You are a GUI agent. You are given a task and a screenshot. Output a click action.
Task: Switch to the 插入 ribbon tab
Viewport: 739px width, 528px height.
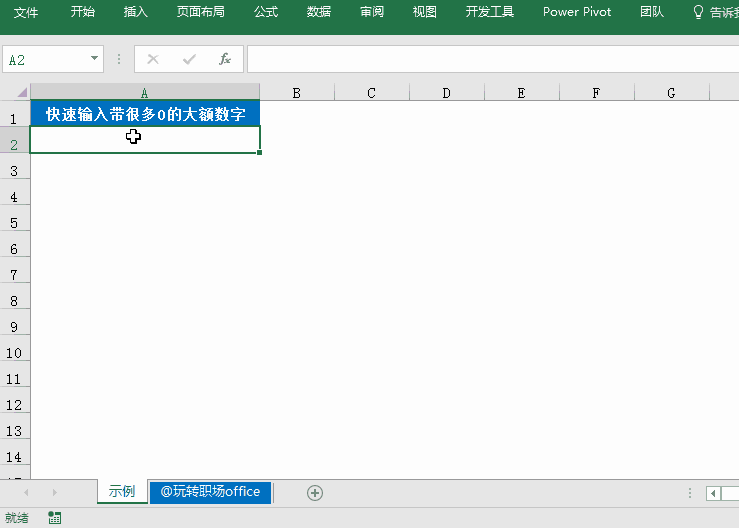tap(135, 12)
